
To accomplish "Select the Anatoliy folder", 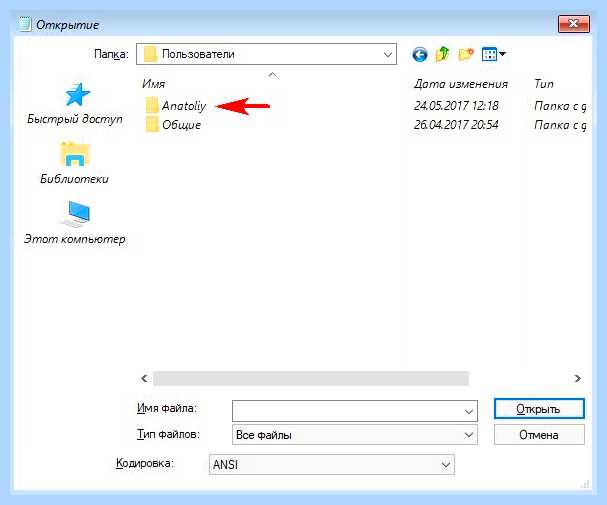I will pyautogui.click(x=184, y=106).
